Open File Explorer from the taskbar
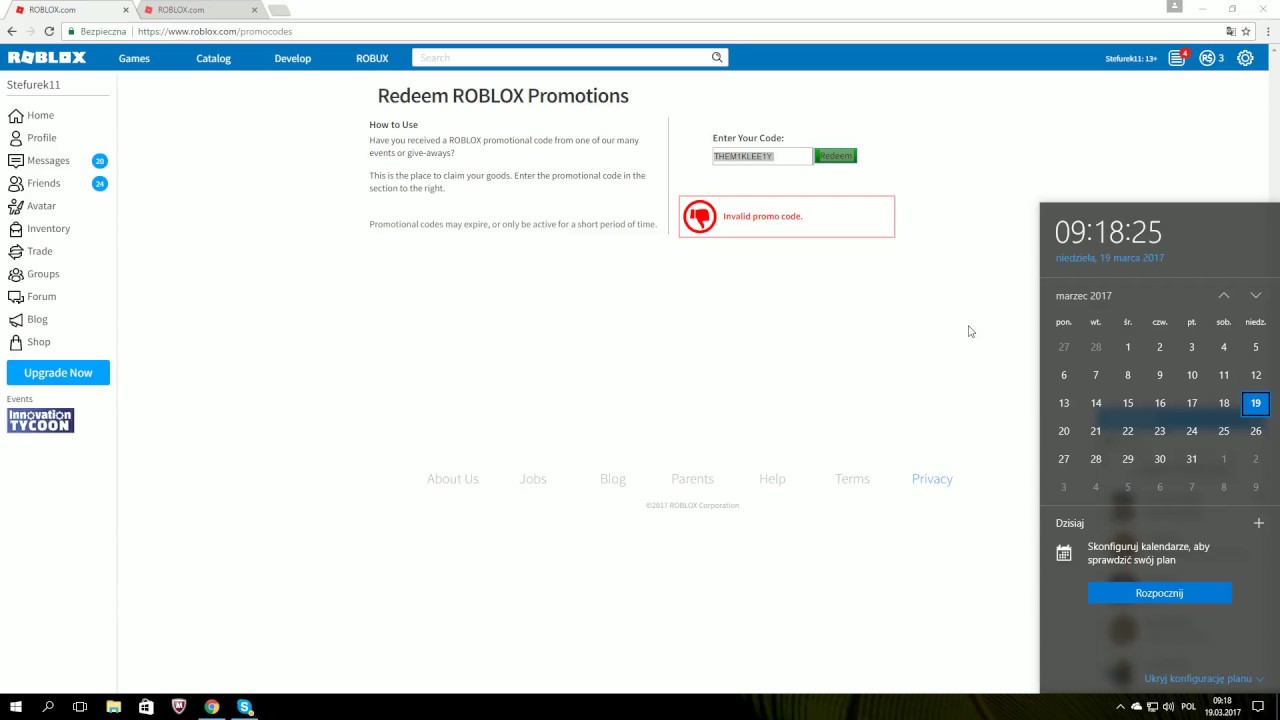The image size is (1280, 720). [x=113, y=707]
